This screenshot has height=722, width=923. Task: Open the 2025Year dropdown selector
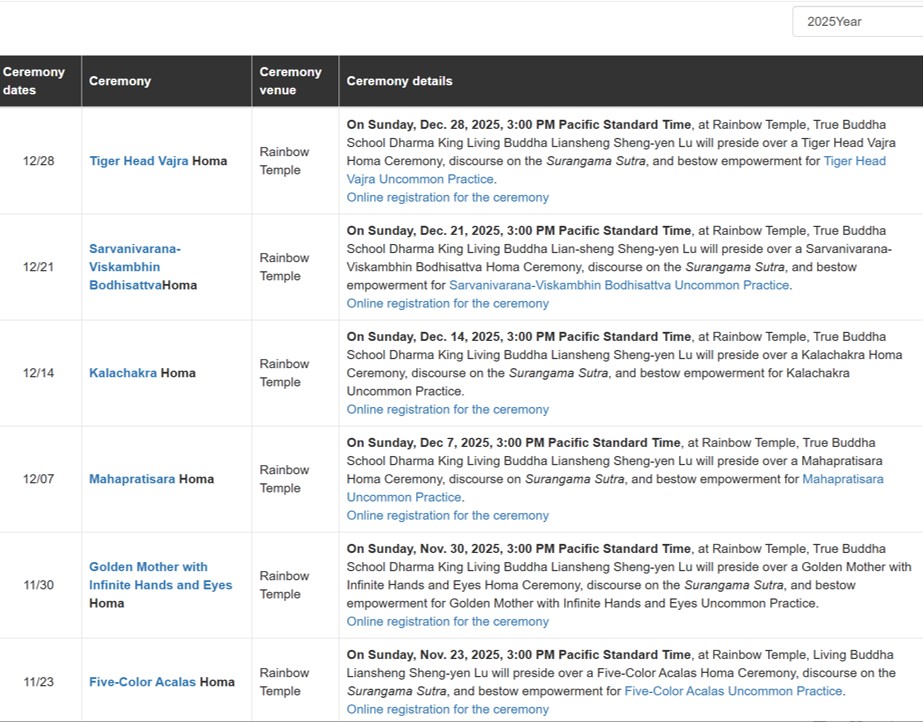coord(857,21)
